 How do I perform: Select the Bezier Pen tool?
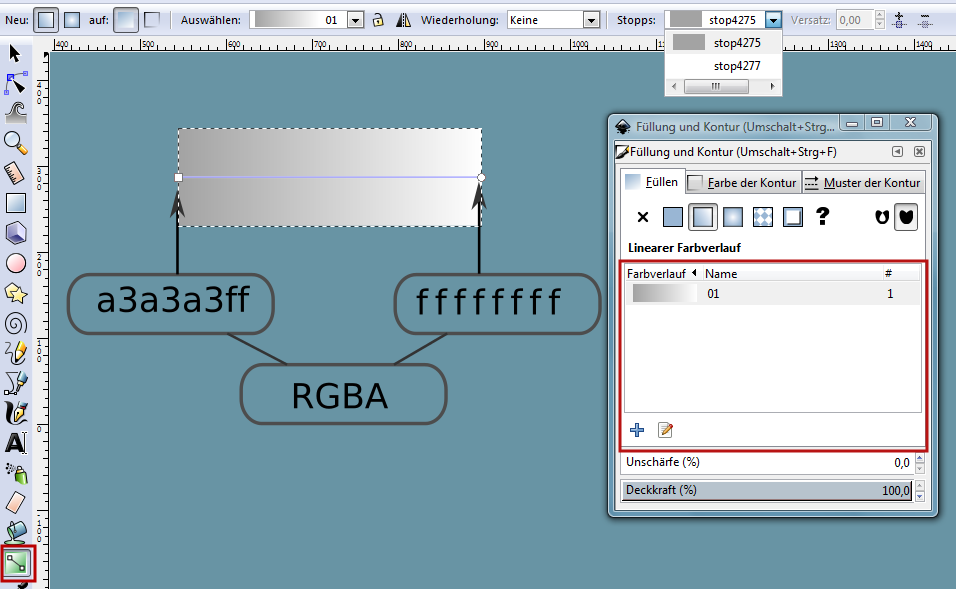coord(15,384)
